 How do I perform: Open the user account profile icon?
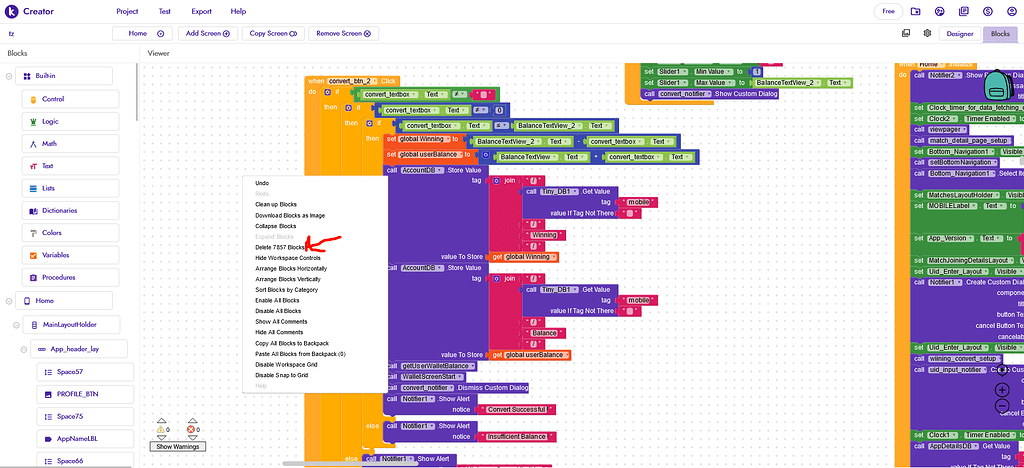coord(1012,11)
